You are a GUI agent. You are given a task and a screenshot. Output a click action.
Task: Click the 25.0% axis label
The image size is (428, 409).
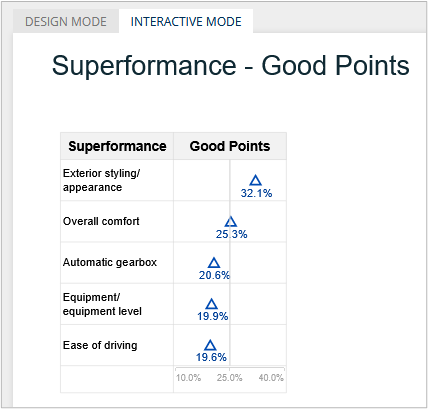point(229,378)
